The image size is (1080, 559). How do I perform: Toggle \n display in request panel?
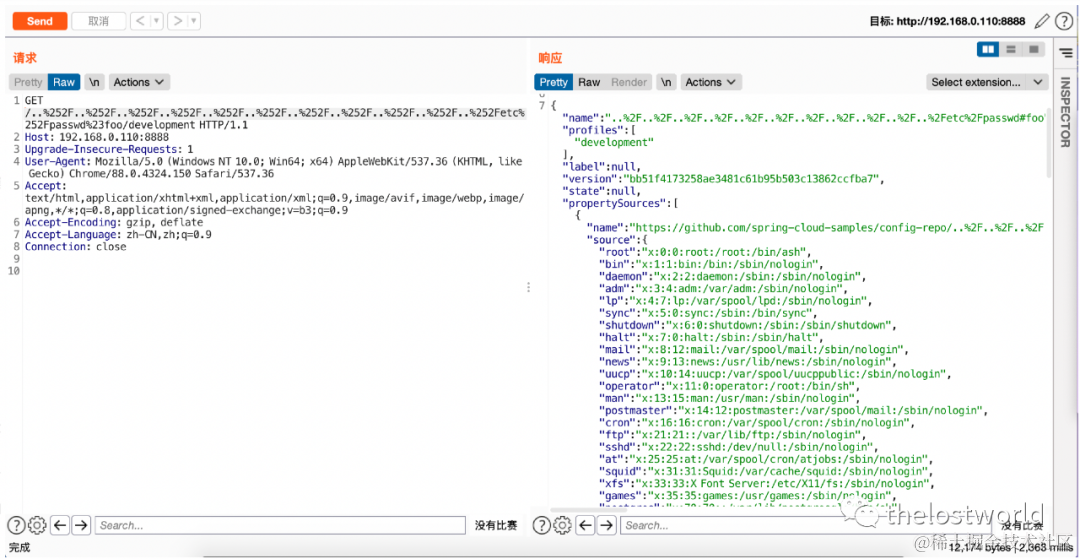(94, 82)
